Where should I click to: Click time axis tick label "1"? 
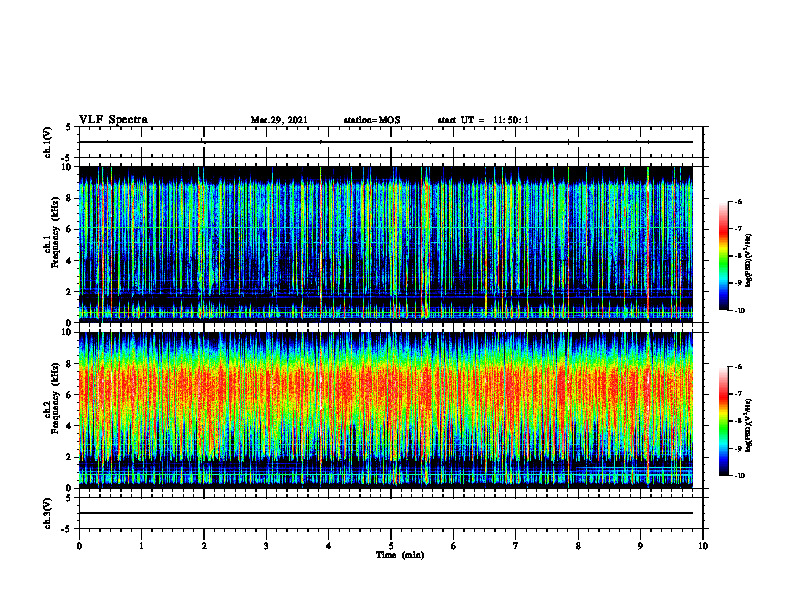point(141,546)
